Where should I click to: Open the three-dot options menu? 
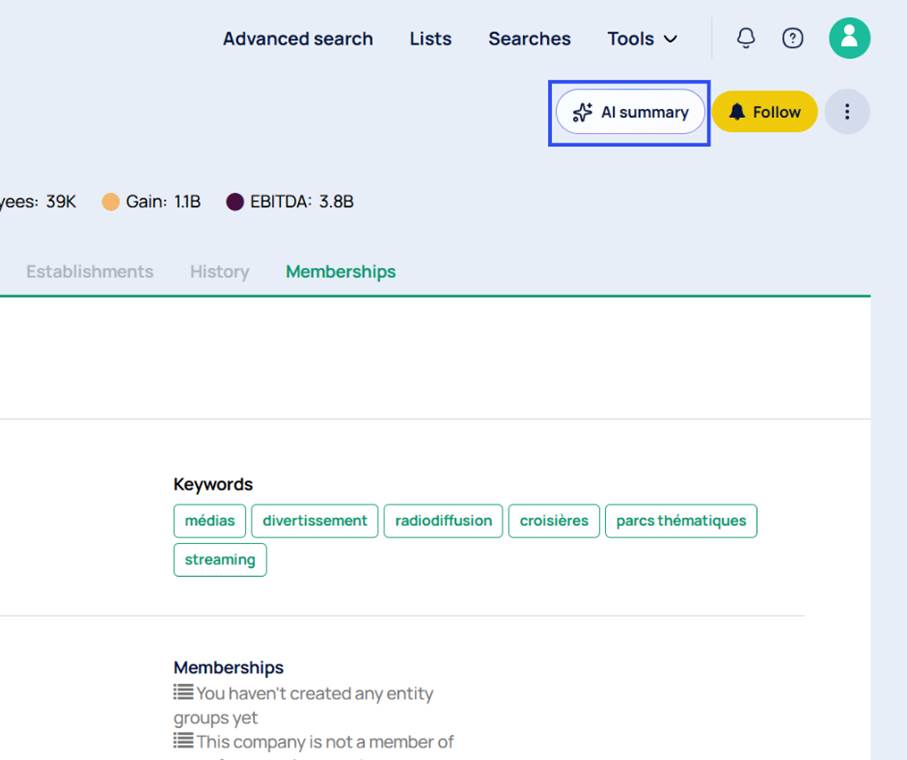click(x=847, y=111)
